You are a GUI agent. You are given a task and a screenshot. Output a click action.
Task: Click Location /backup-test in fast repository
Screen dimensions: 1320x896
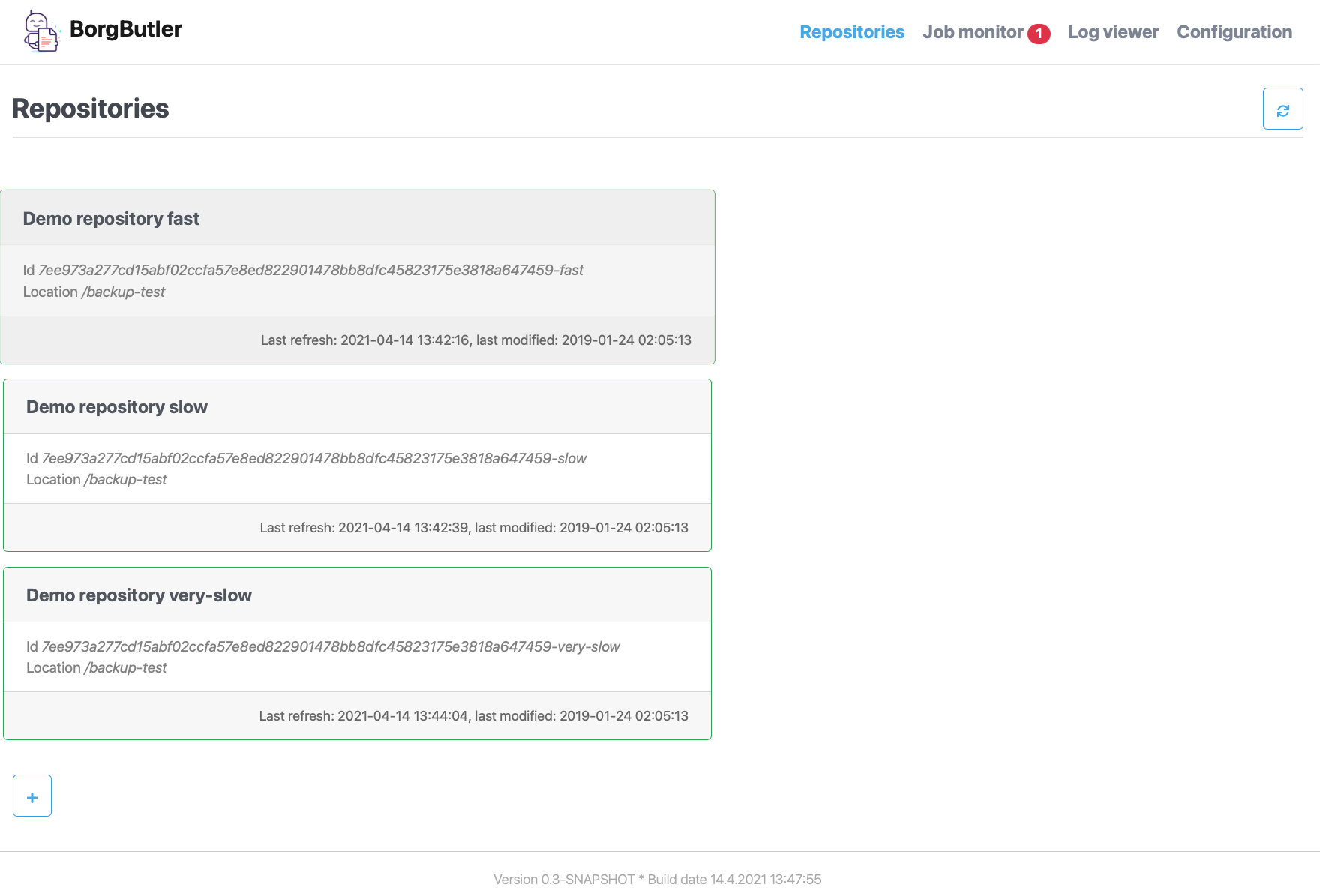pos(94,292)
